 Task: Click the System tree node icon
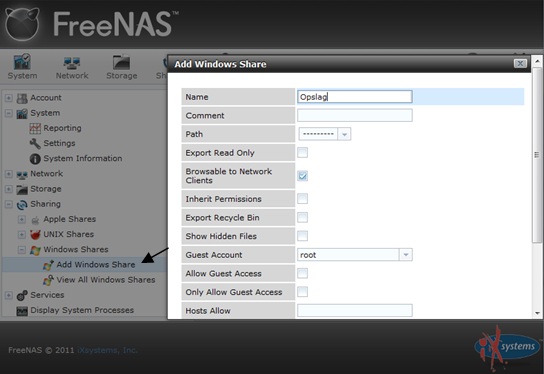coord(22,113)
